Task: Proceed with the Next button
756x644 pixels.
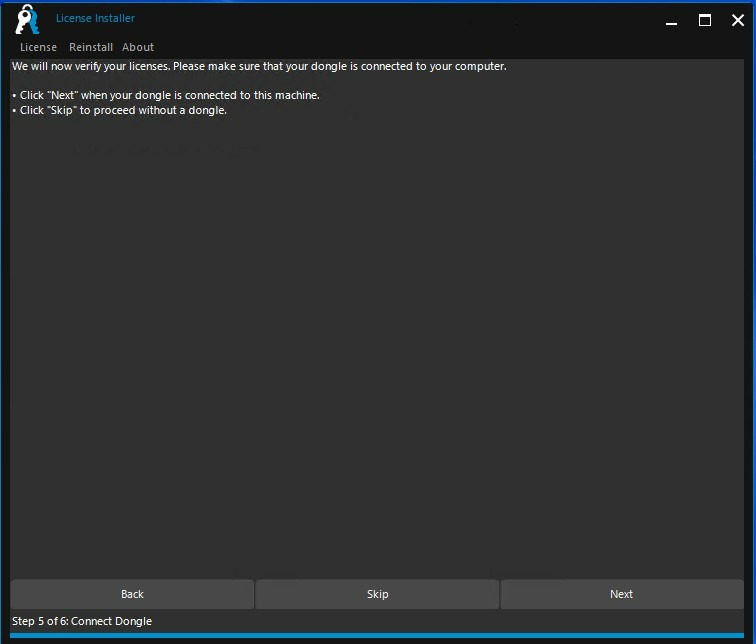Action: (x=621, y=594)
